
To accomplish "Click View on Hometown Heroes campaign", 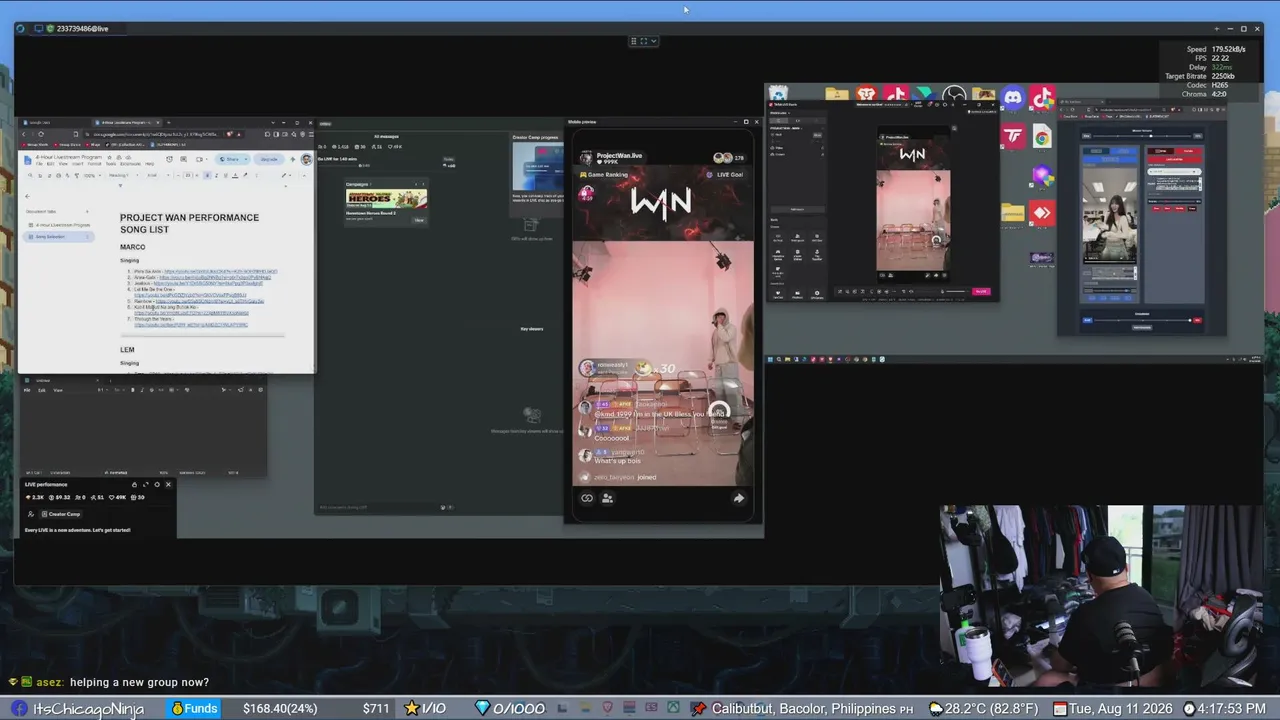I will [419, 220].
